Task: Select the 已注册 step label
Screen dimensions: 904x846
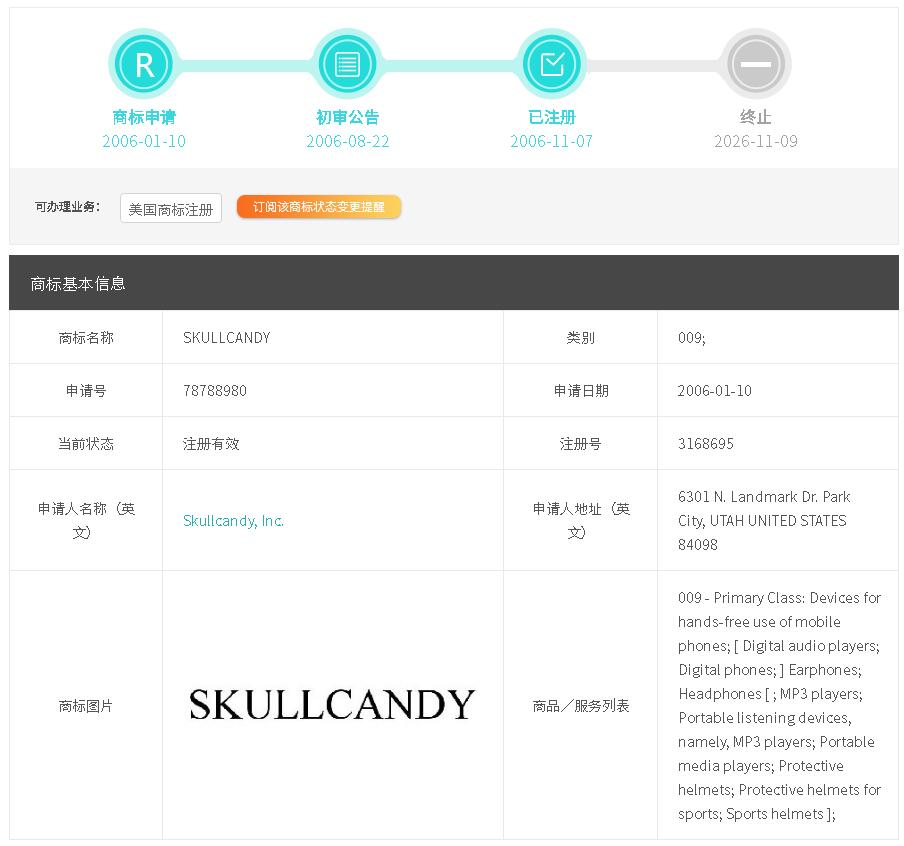Action: (551, 117)
